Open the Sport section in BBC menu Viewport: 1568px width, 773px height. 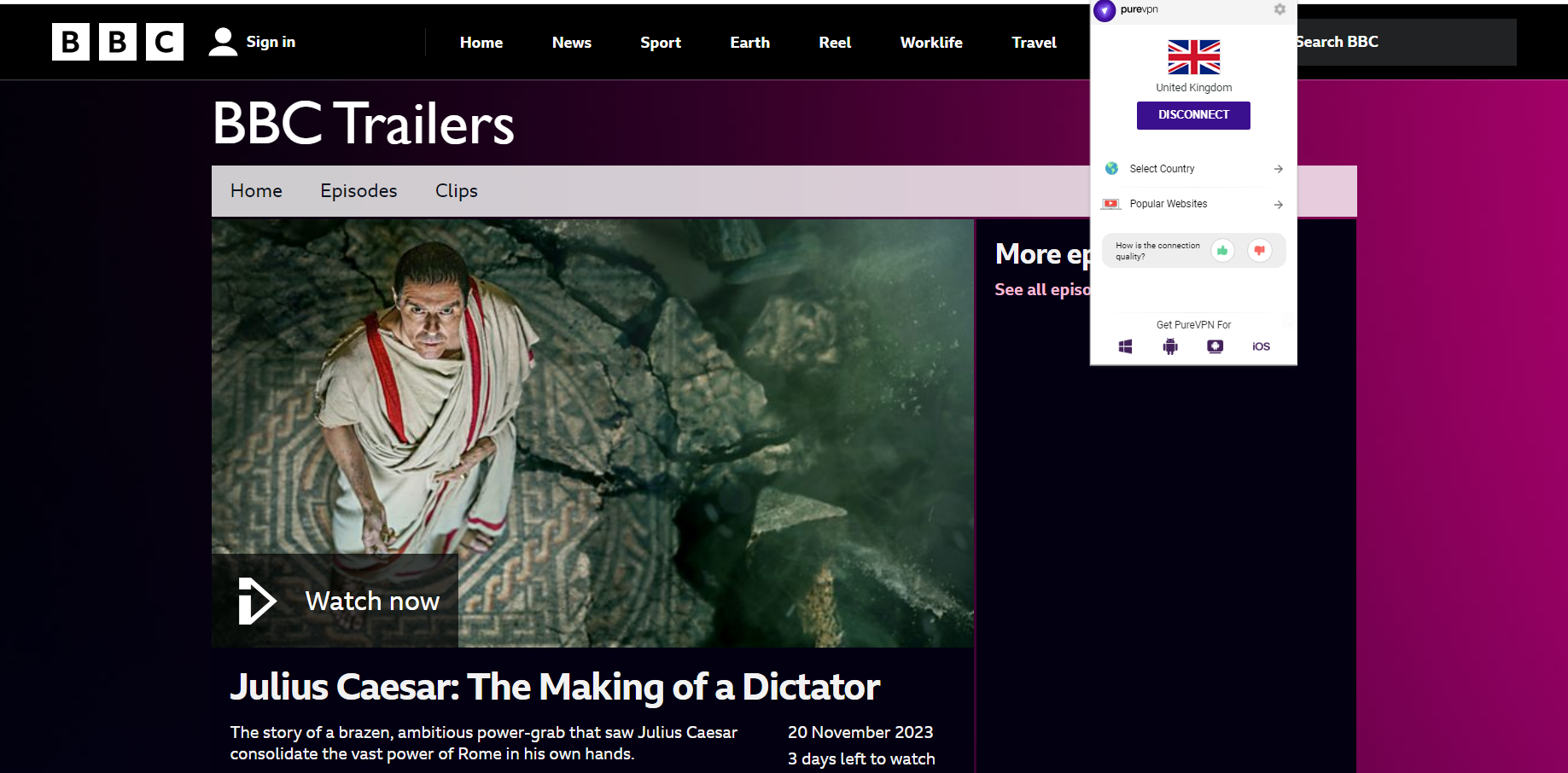660,42
